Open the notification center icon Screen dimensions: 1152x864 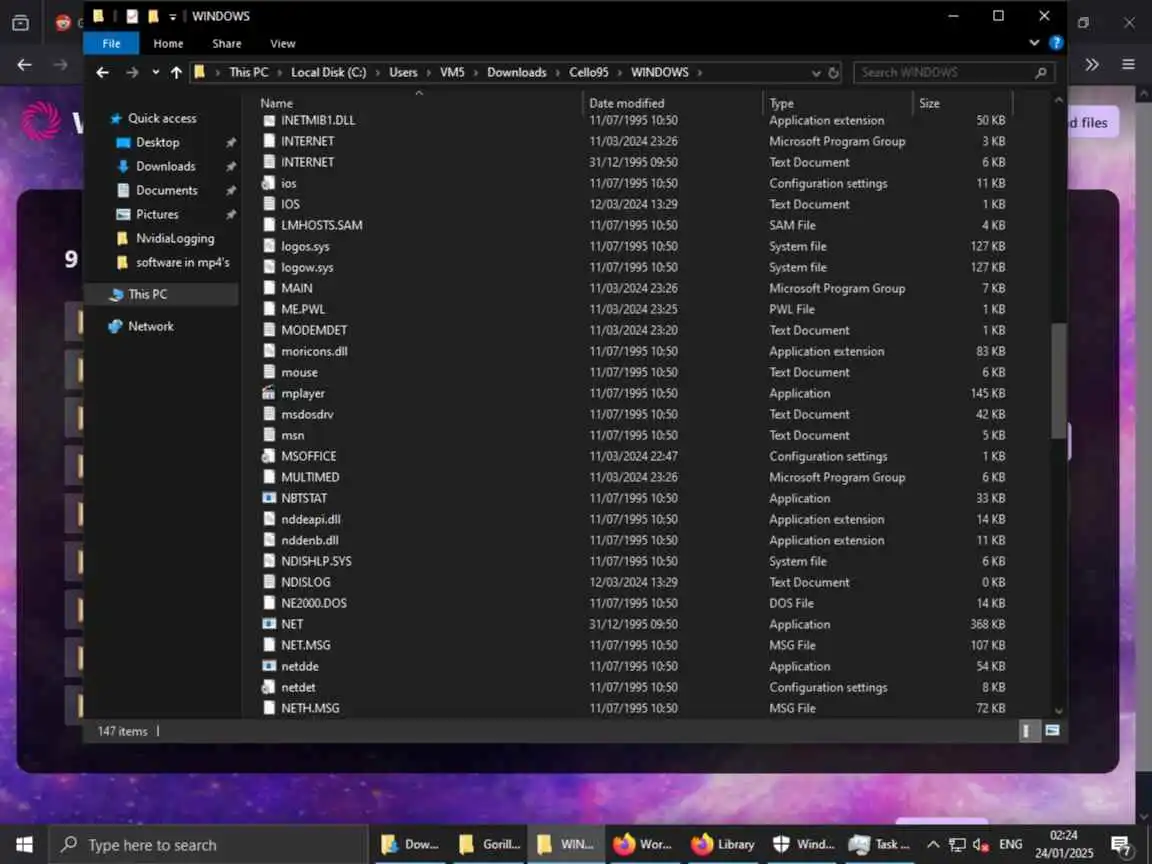(1120, 846)
